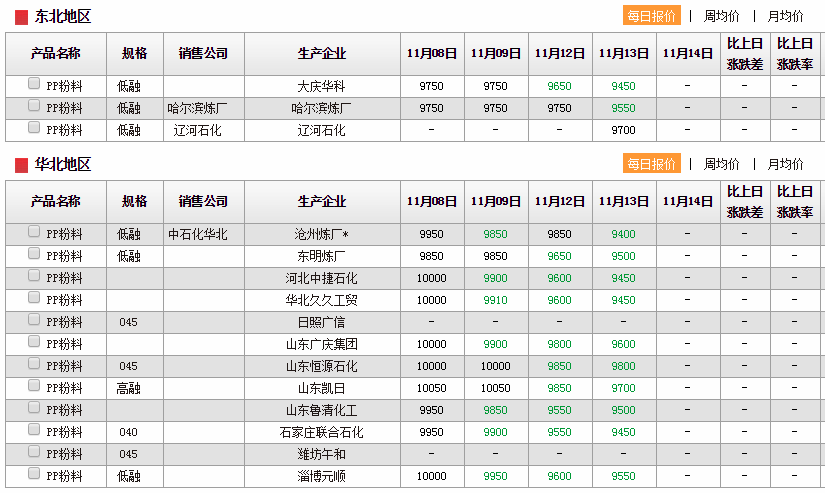Check the 沧州炼厂 row checkbox

(x=34, y=232)
